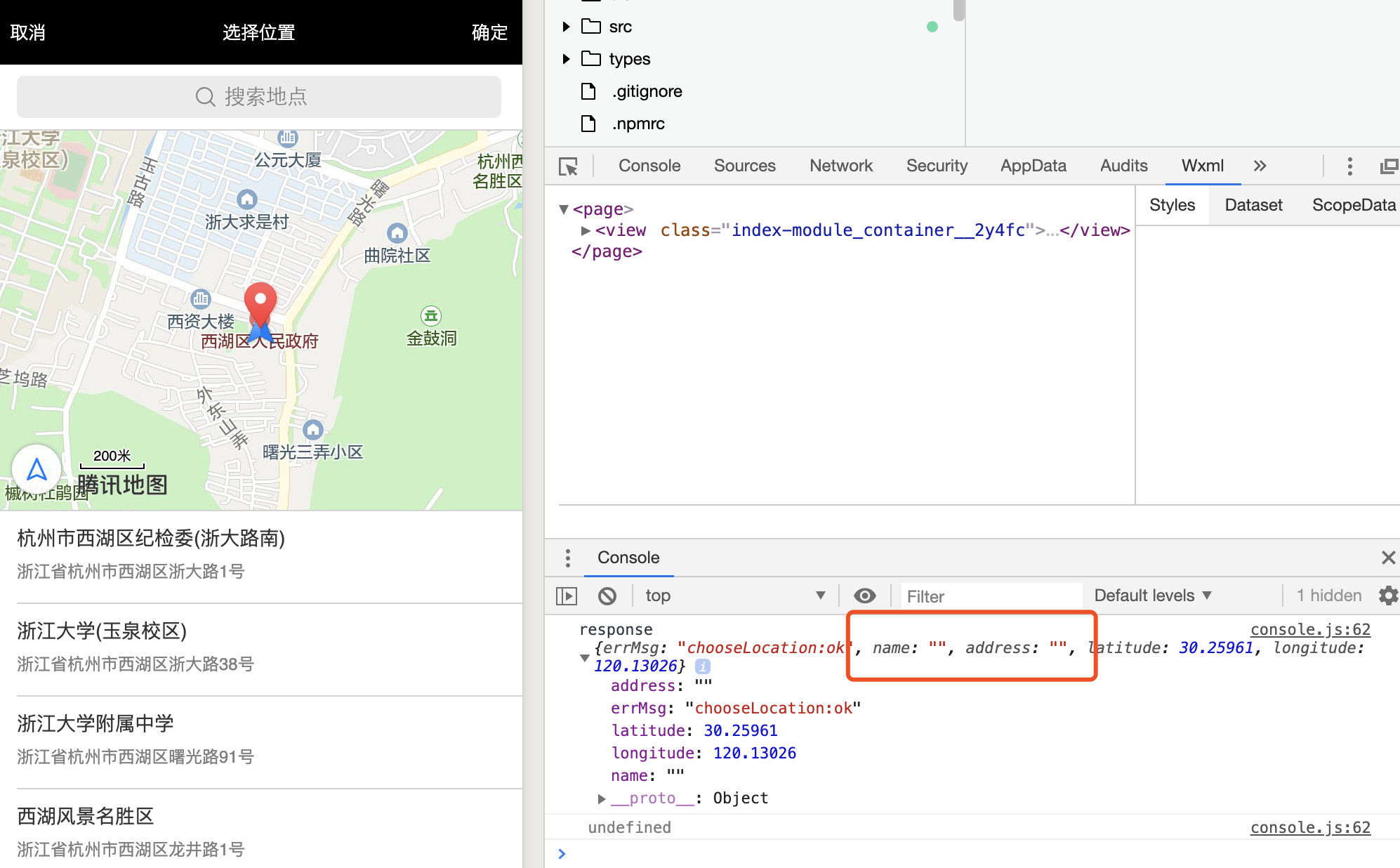Image resolution: width=1400 pixels, height=868 pixels.
Task: Click the 浙大求是村 marker icon on map
Action: pos(247,199)
